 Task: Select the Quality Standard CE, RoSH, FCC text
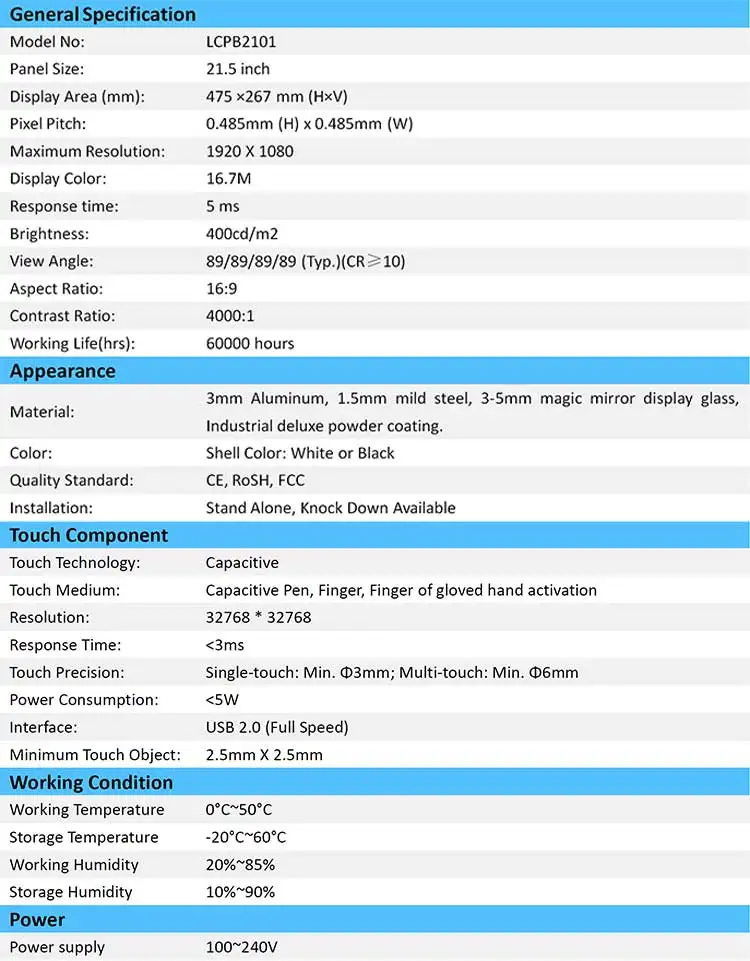coord(255,480)
